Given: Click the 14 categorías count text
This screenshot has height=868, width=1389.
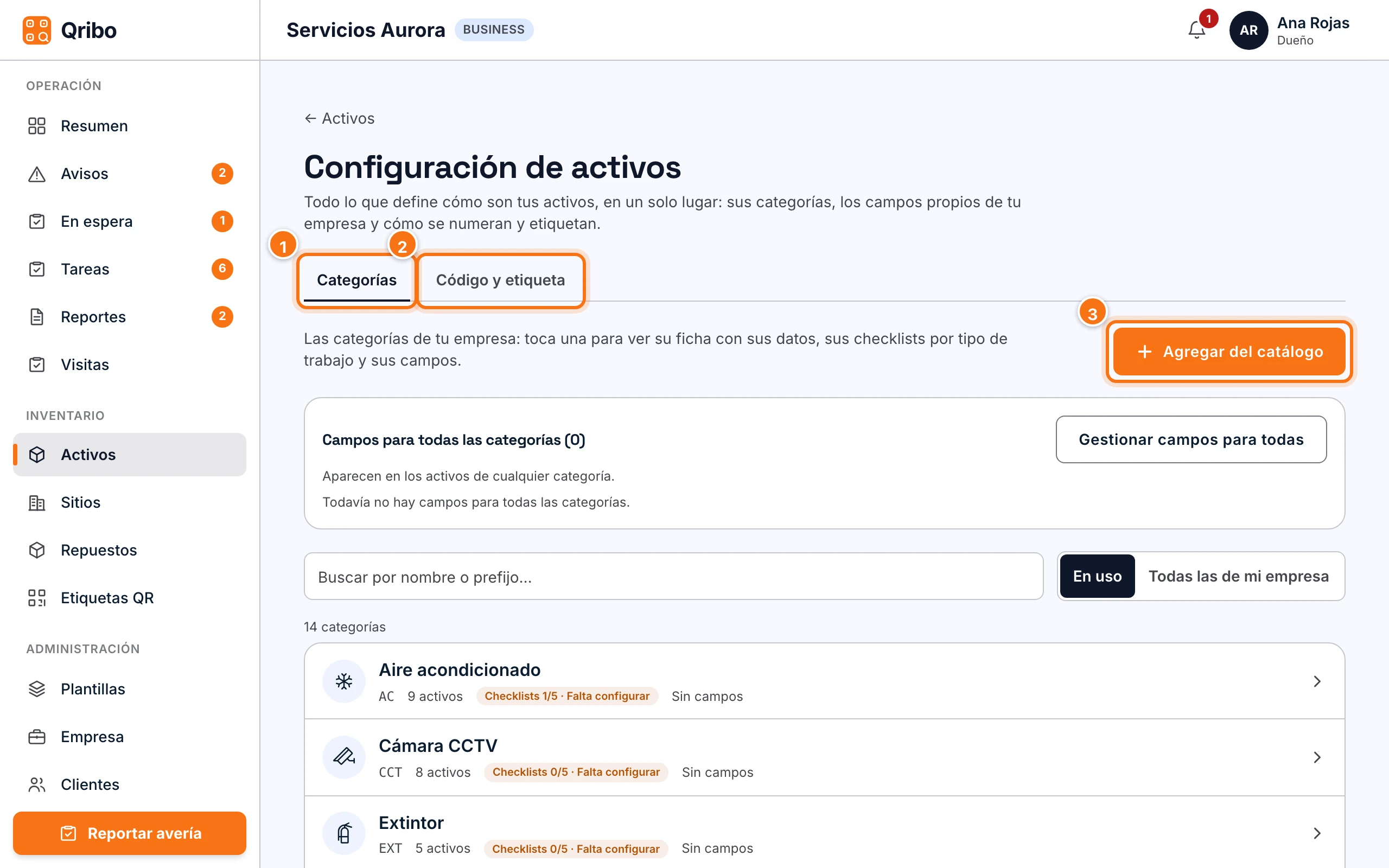Looking at the screenshot, I should [x=345, y=627].
